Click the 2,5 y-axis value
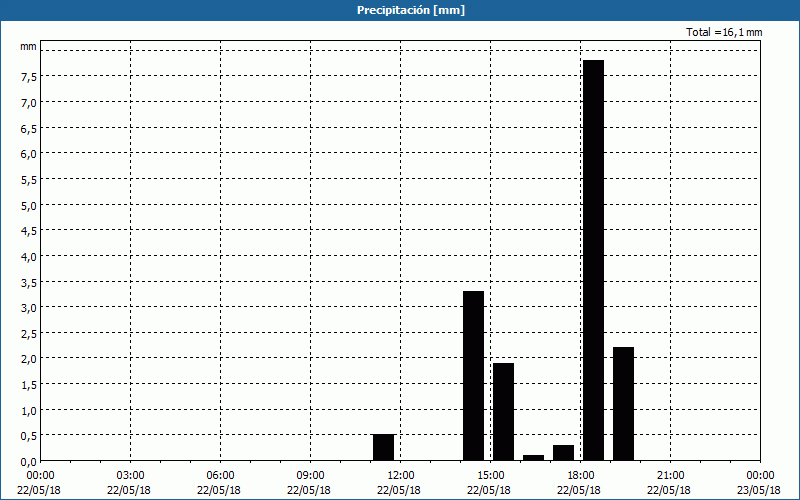Viewport: 800px width, 500px height. [x=29, y=333]
